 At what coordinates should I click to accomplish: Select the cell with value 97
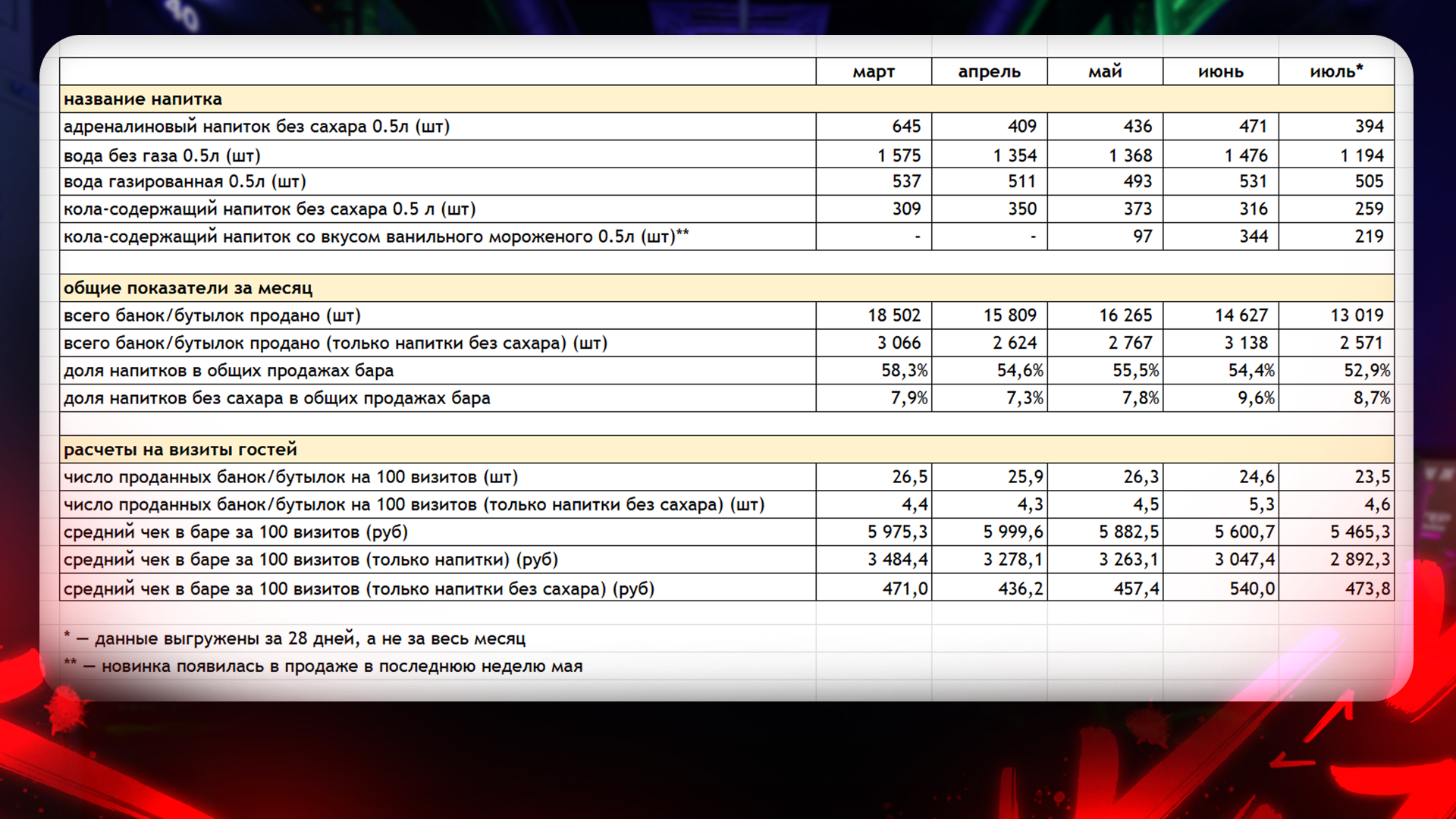1105,237
